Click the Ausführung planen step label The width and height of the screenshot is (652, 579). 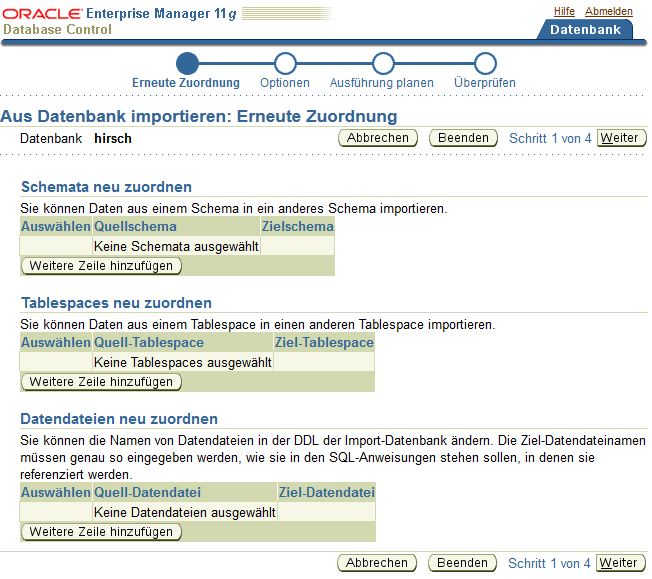coord(382,82)
